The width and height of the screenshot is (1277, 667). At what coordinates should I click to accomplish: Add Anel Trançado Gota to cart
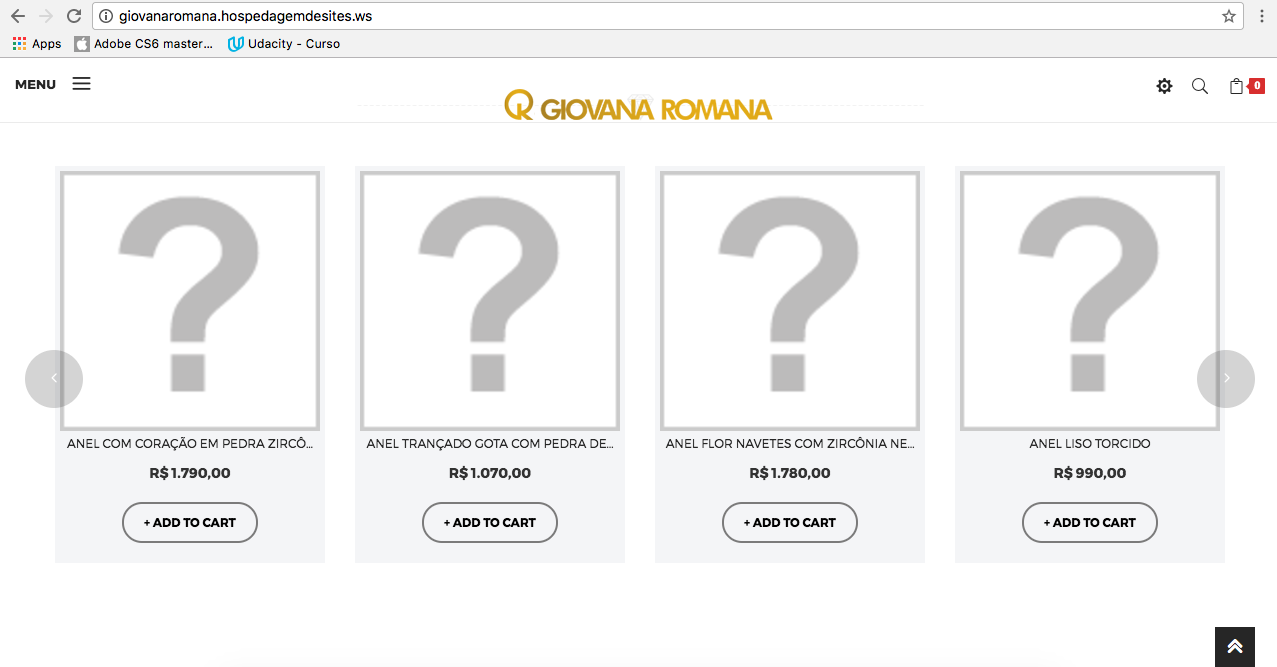pos(490,522)
